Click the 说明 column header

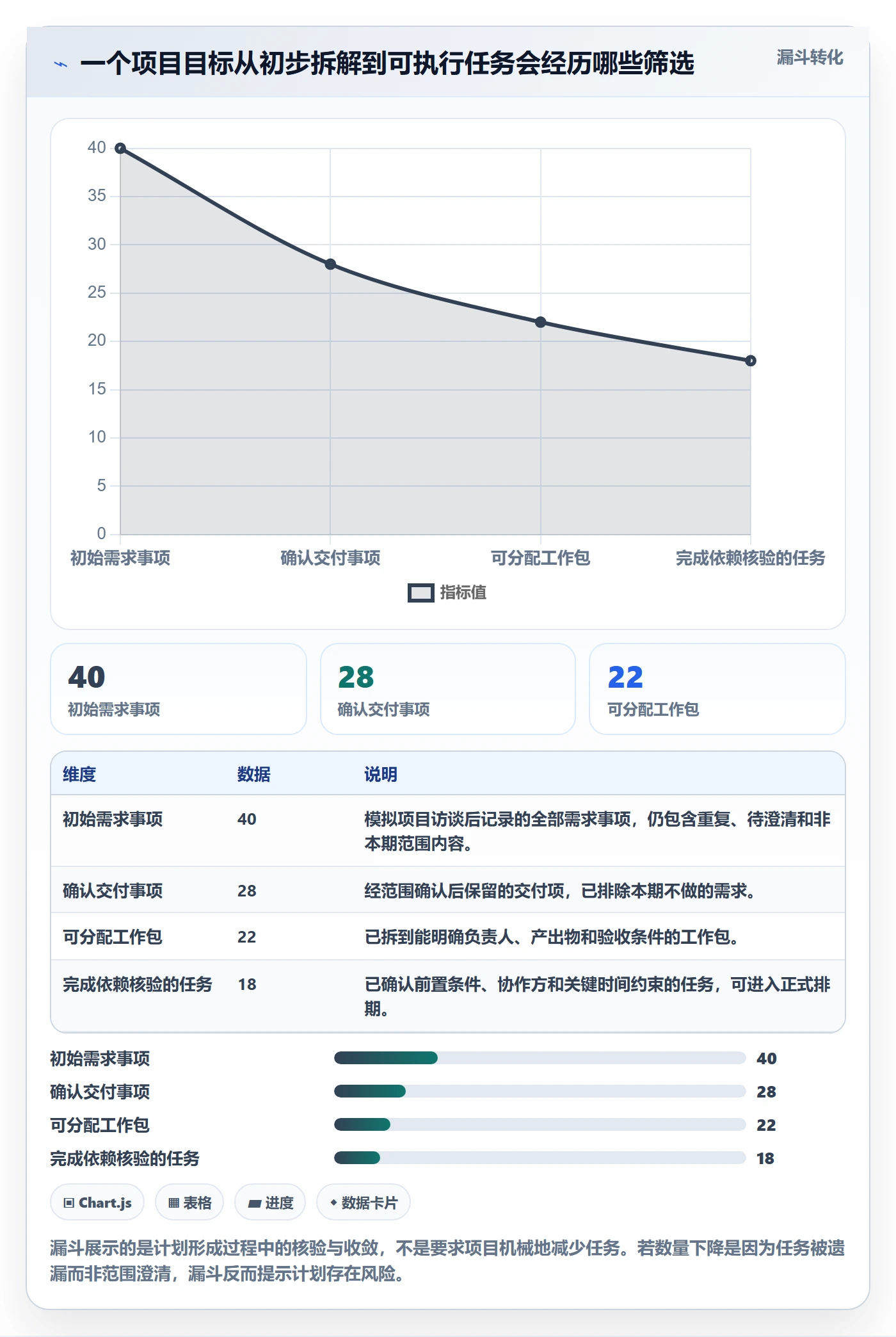click(381, 774)
